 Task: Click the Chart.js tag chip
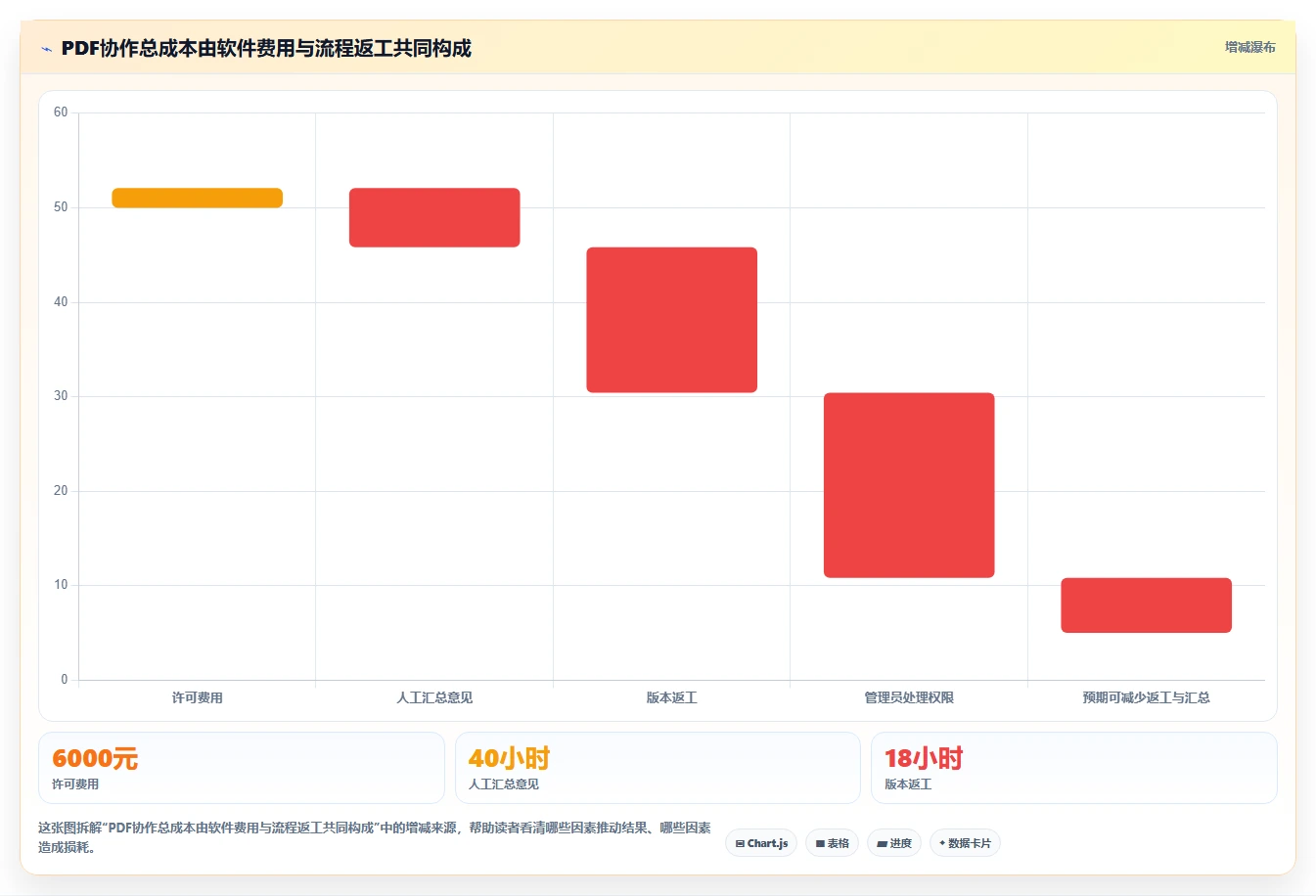click(x=761, y=843)
